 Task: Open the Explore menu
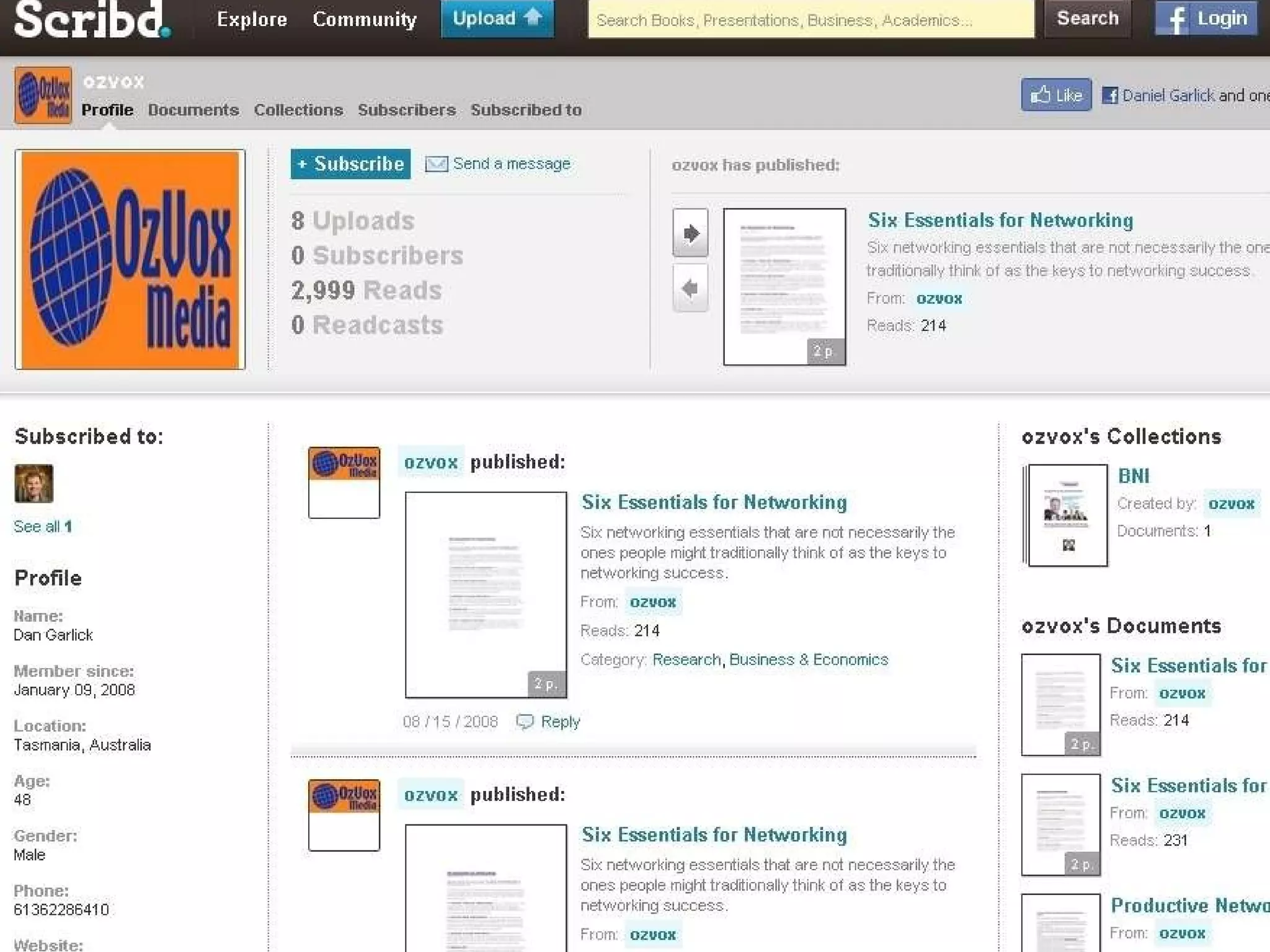[252, 19]
